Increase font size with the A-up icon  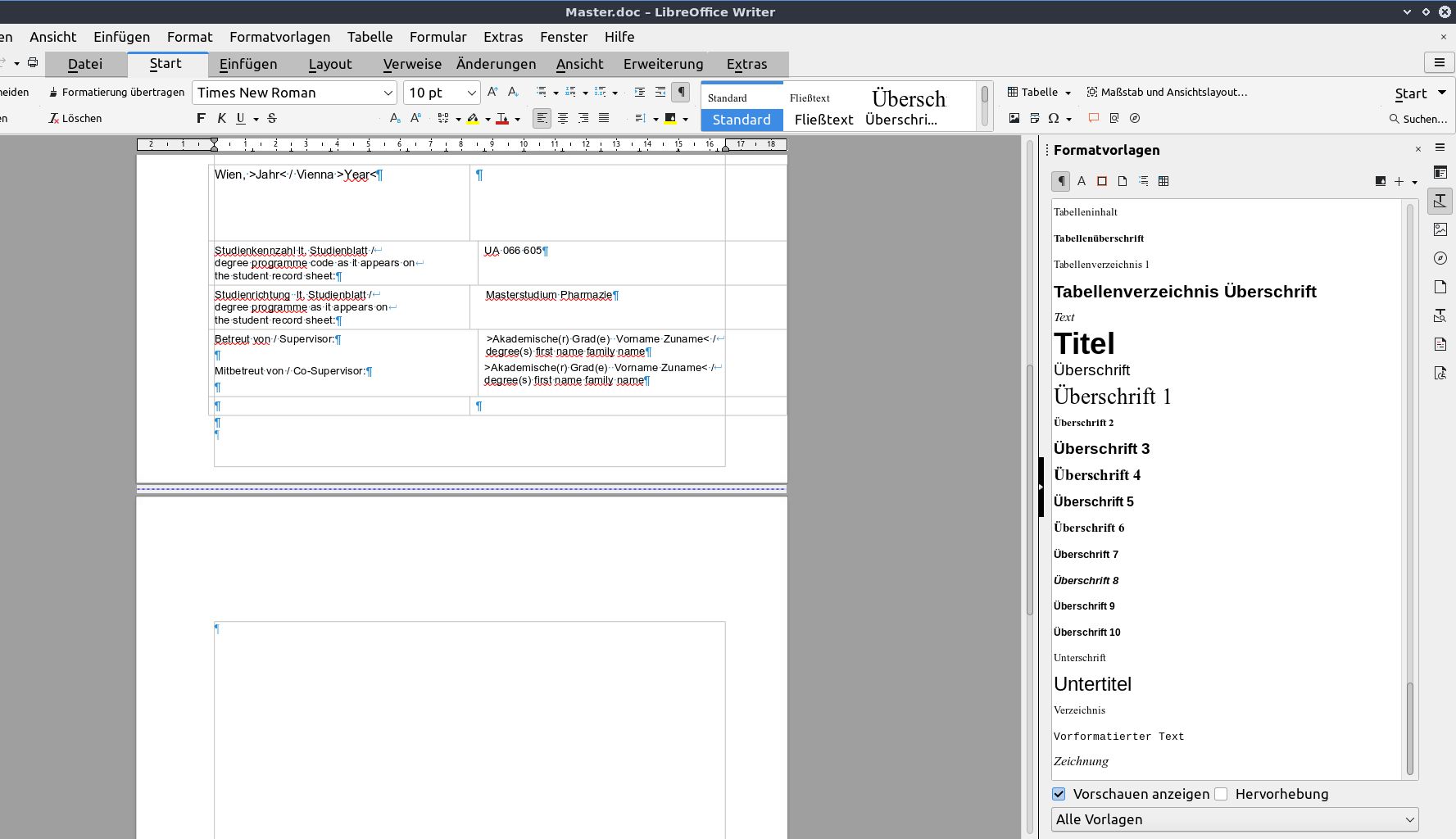492,92
